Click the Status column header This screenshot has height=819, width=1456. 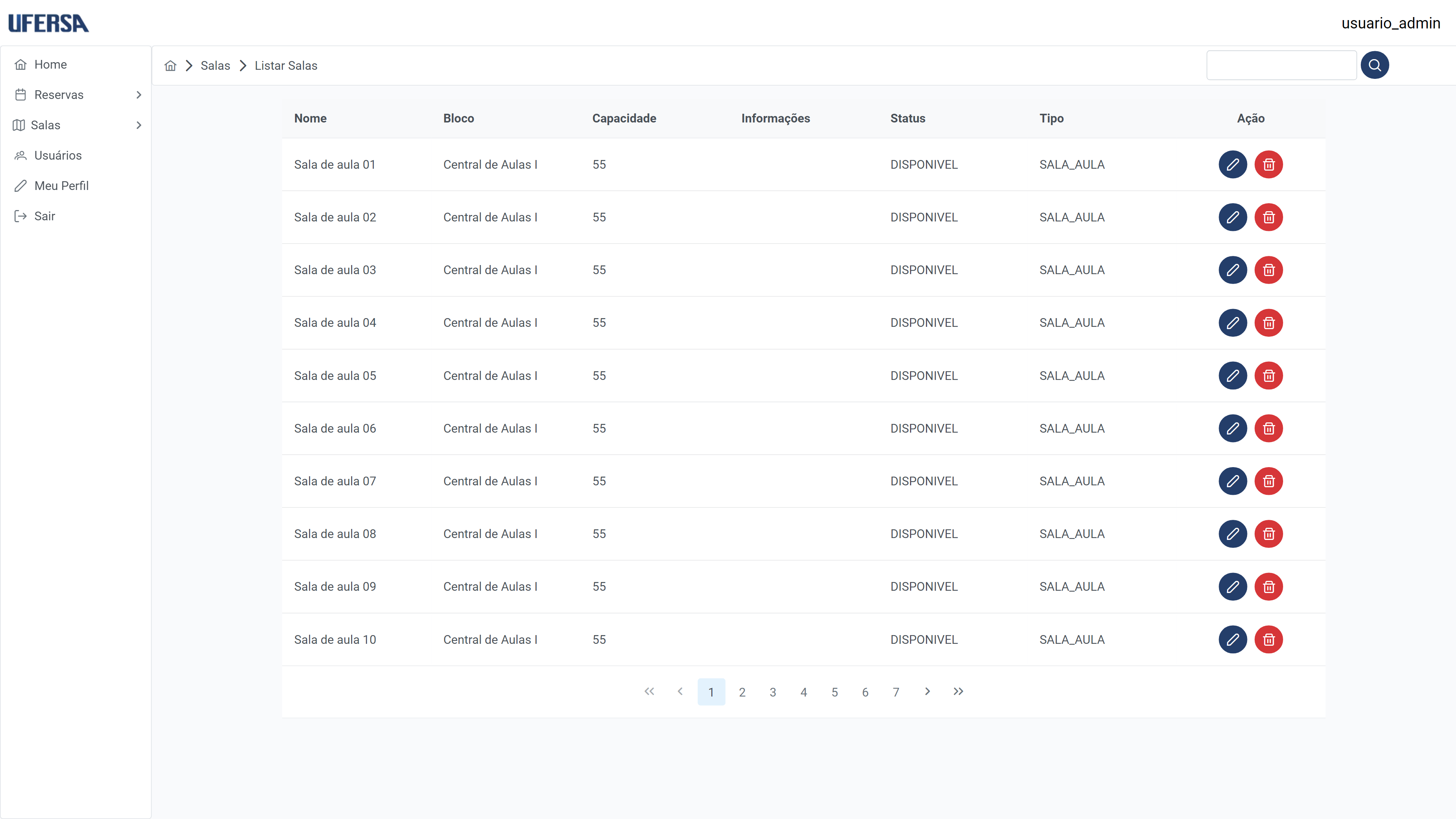(908, 118)
